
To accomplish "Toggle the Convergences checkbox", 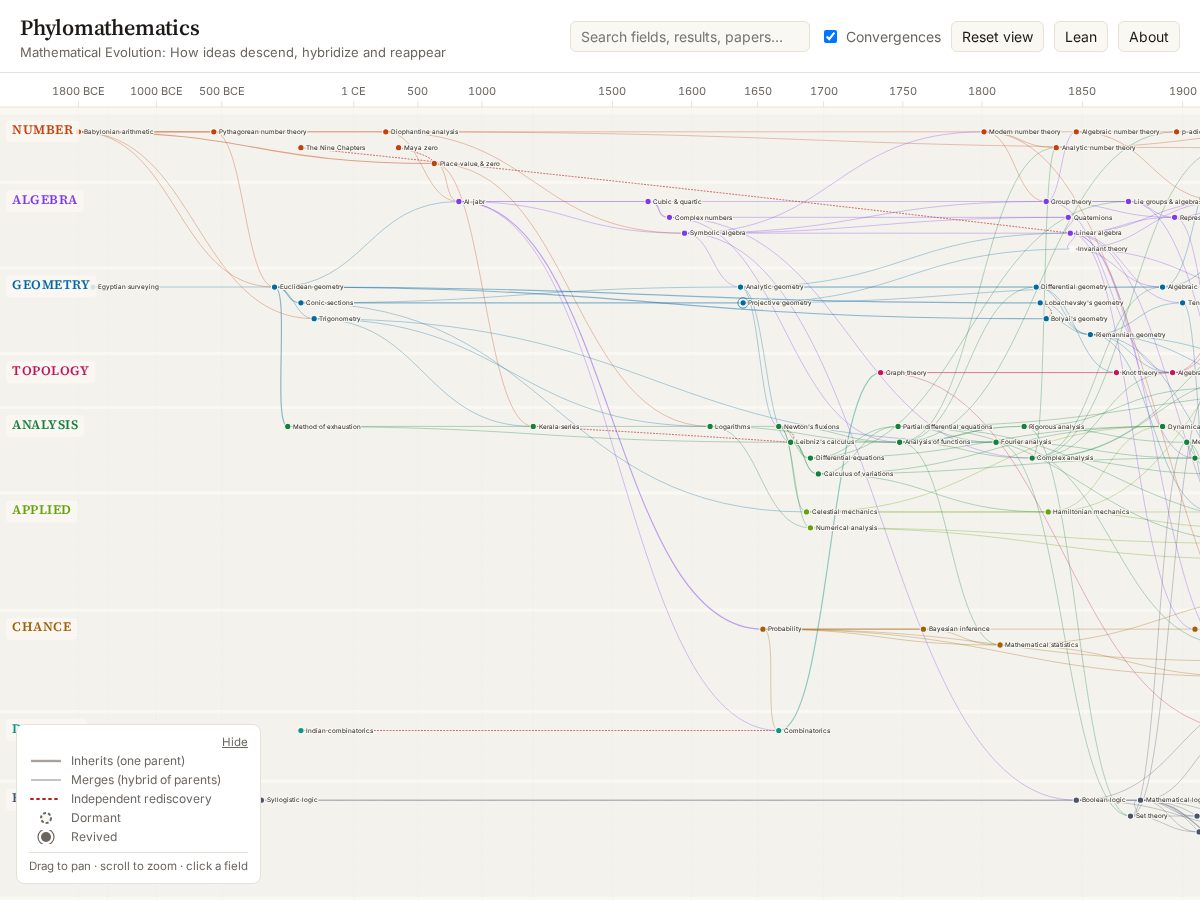I will pyautogui.click(x=830, y=37).
